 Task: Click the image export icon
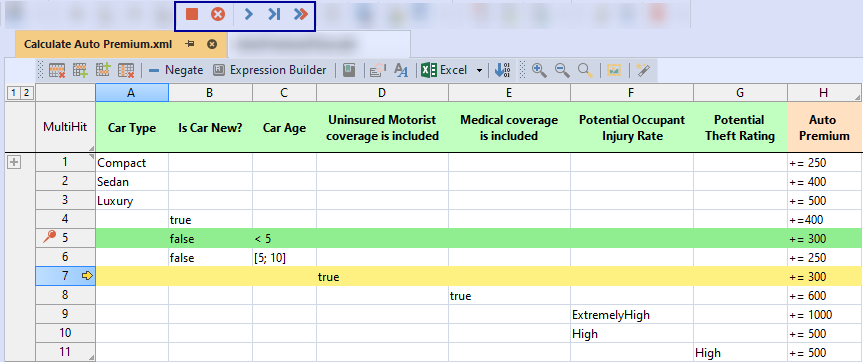tap(614, 70)
